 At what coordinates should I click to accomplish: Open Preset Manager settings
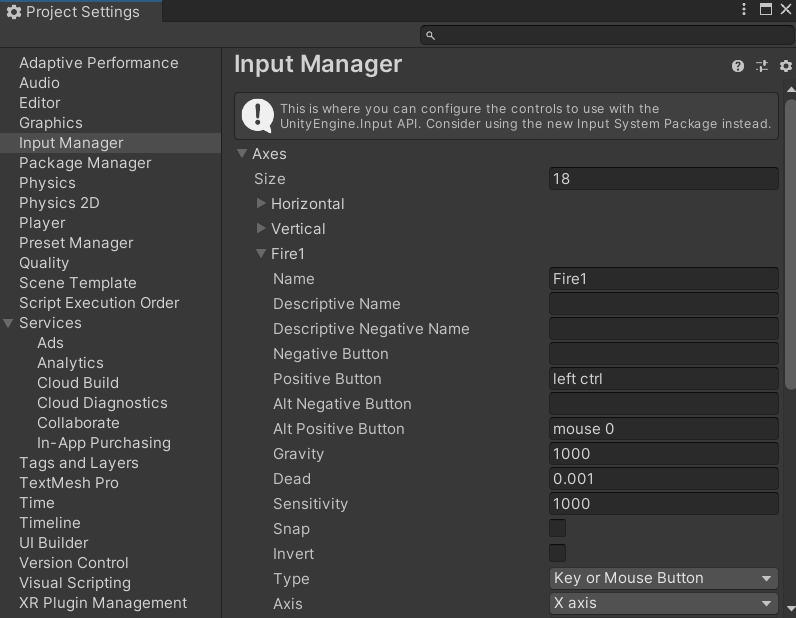click(x=76, y=243)
